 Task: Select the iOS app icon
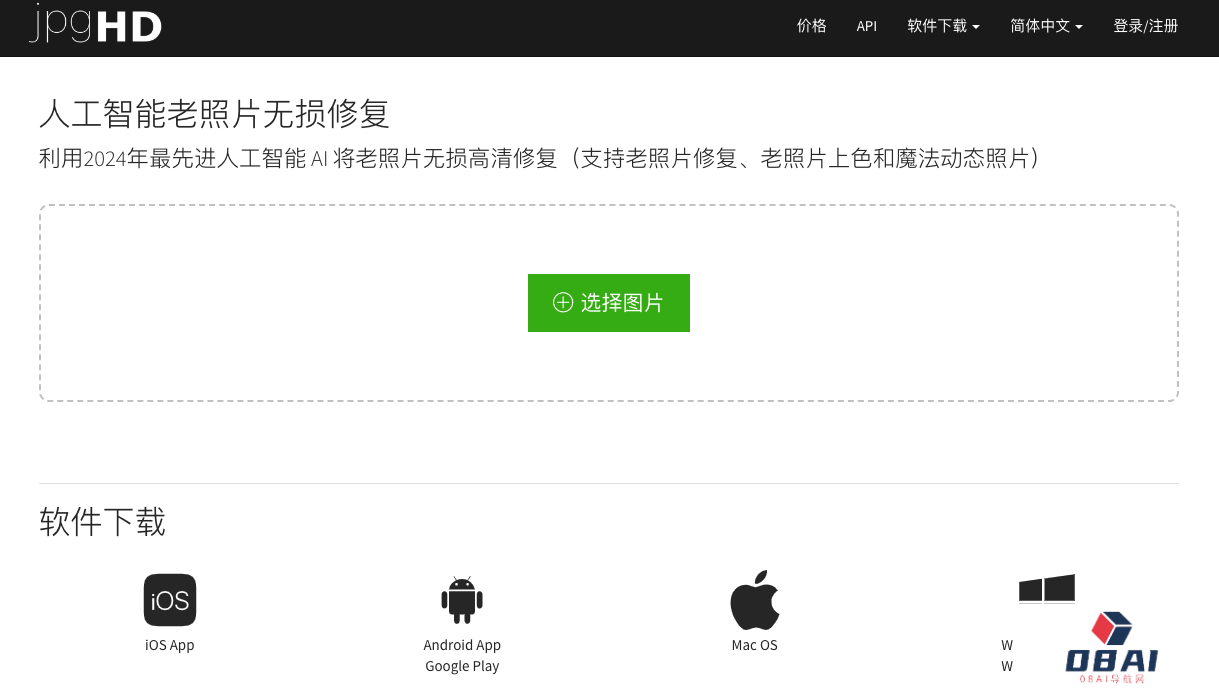(170, 600)
